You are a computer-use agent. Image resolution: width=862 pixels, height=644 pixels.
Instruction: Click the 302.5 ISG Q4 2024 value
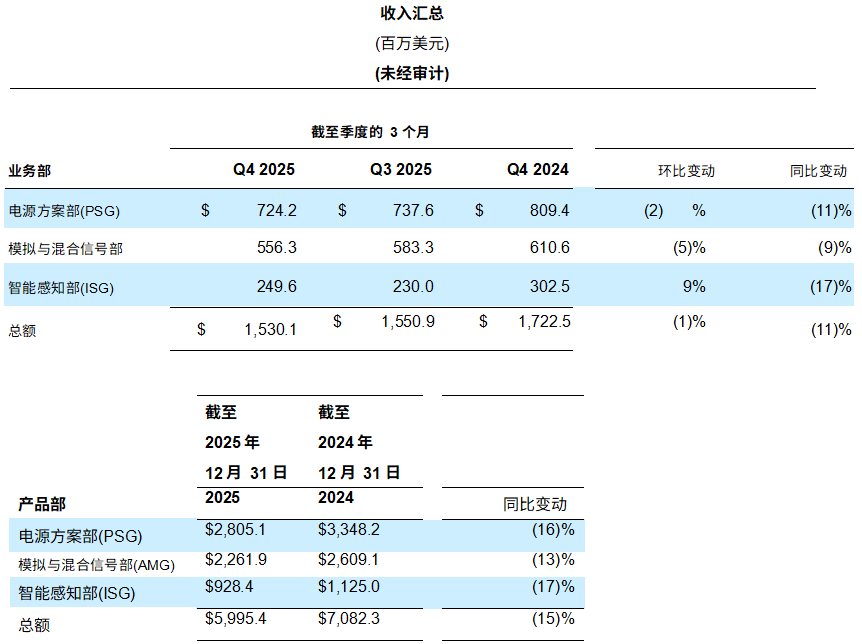tap(550, 287)
